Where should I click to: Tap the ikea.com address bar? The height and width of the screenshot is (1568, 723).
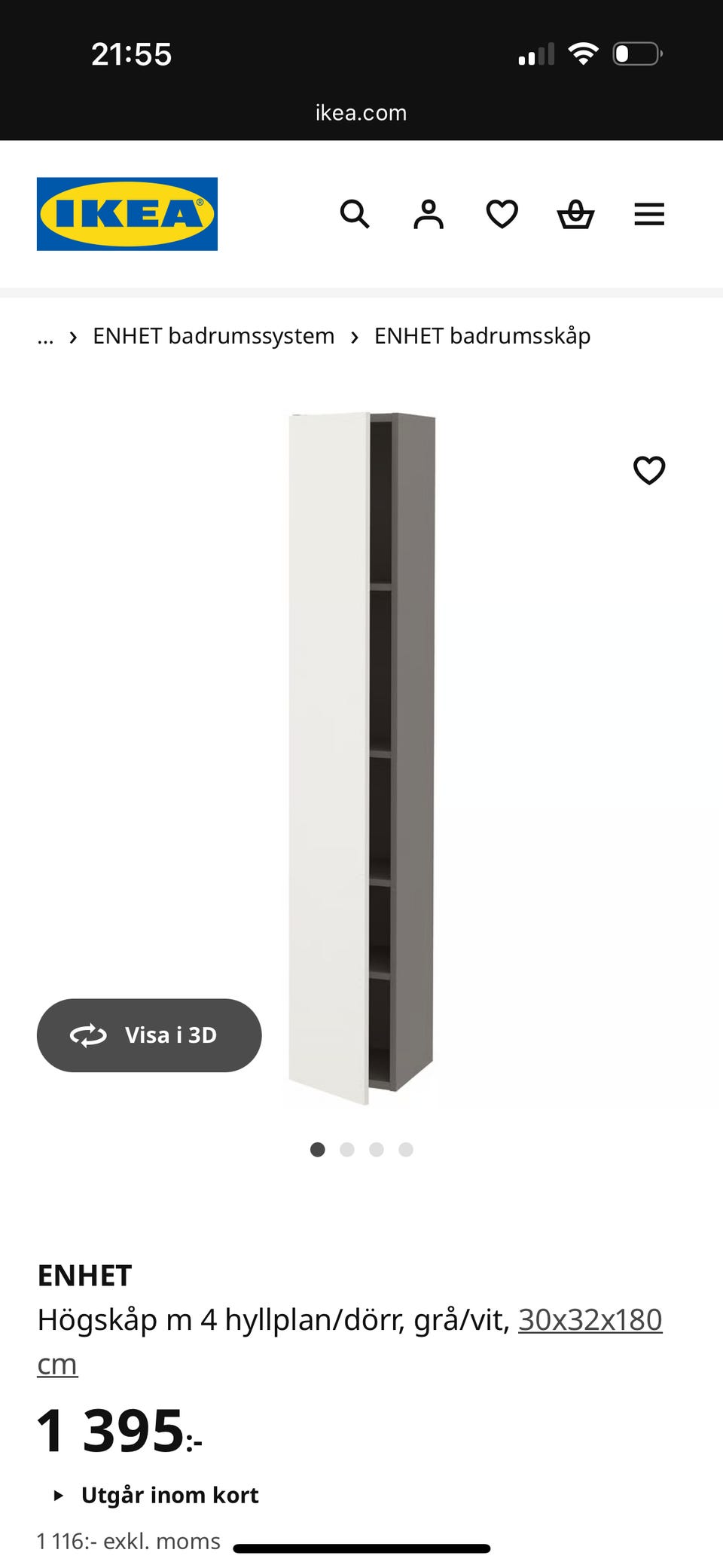point(361,113)
